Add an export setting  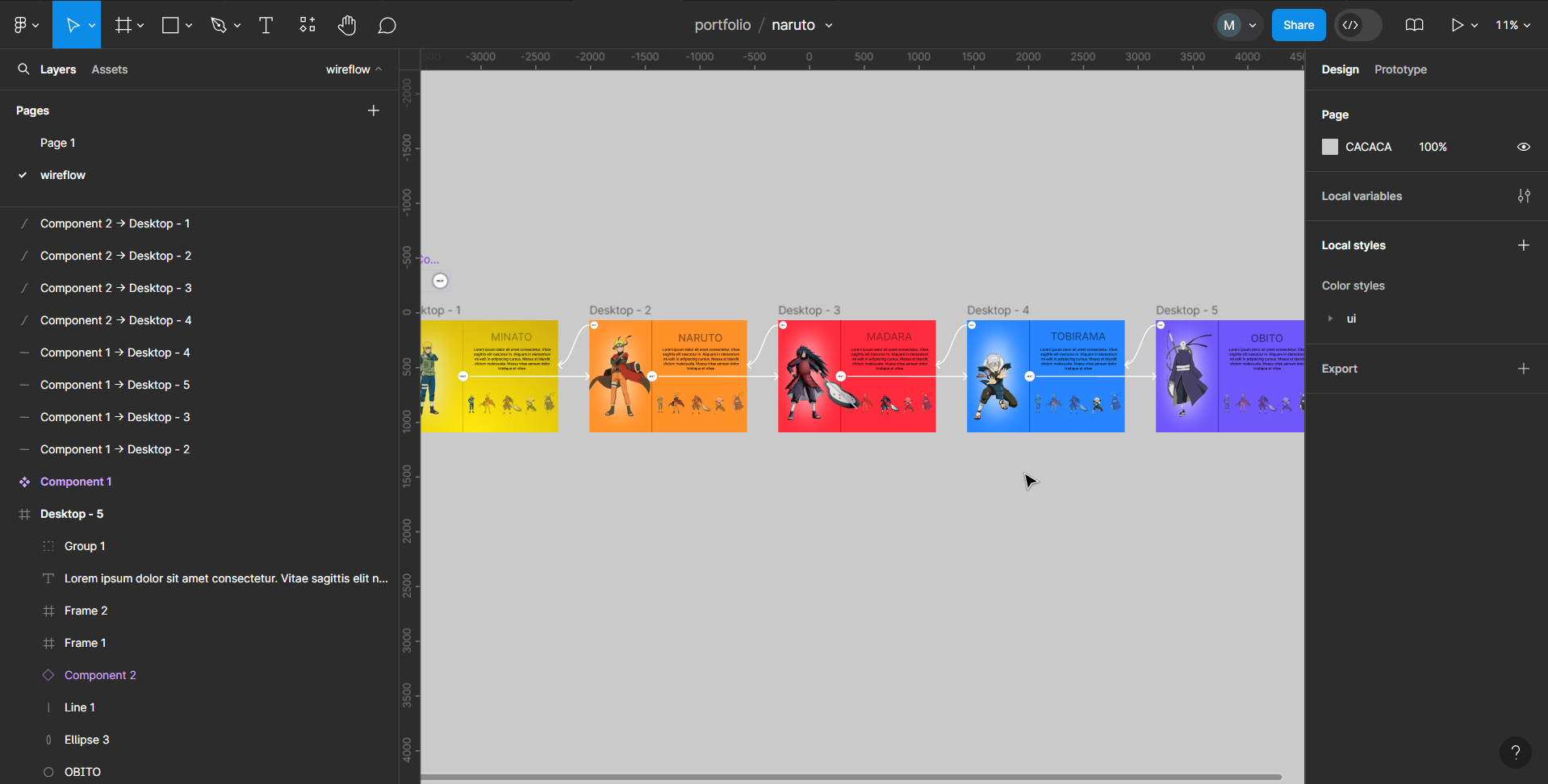coord(1524,369)
